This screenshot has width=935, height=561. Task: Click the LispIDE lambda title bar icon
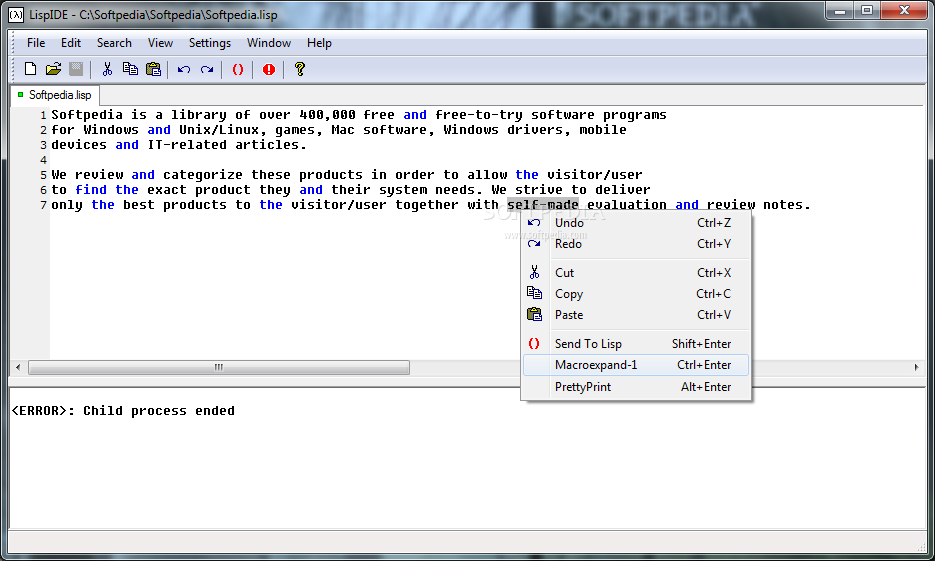(x=16, y=15)
